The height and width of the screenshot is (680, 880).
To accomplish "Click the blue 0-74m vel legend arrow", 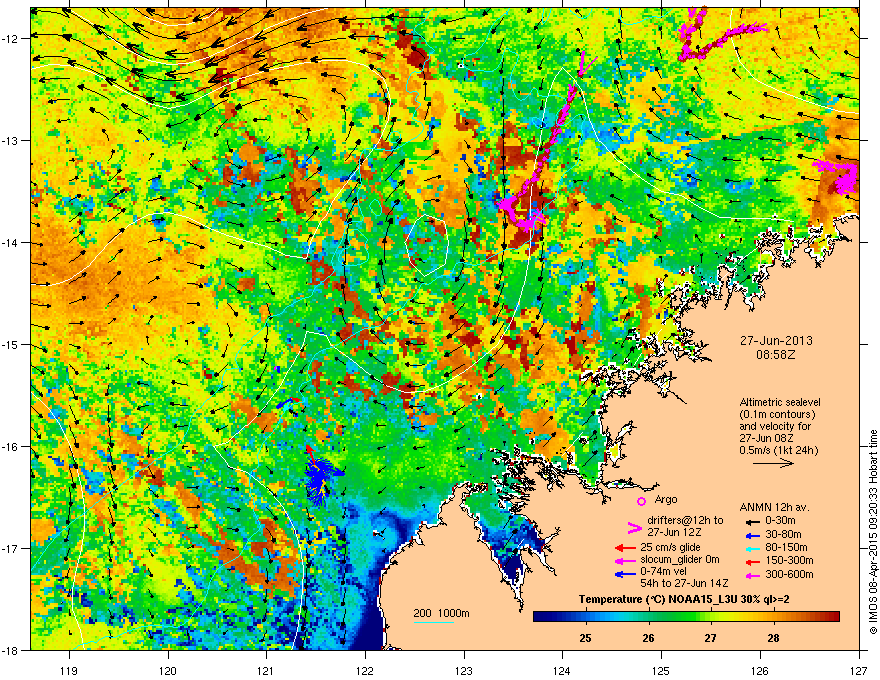I will pyautogui.click(x=625, y=574).
